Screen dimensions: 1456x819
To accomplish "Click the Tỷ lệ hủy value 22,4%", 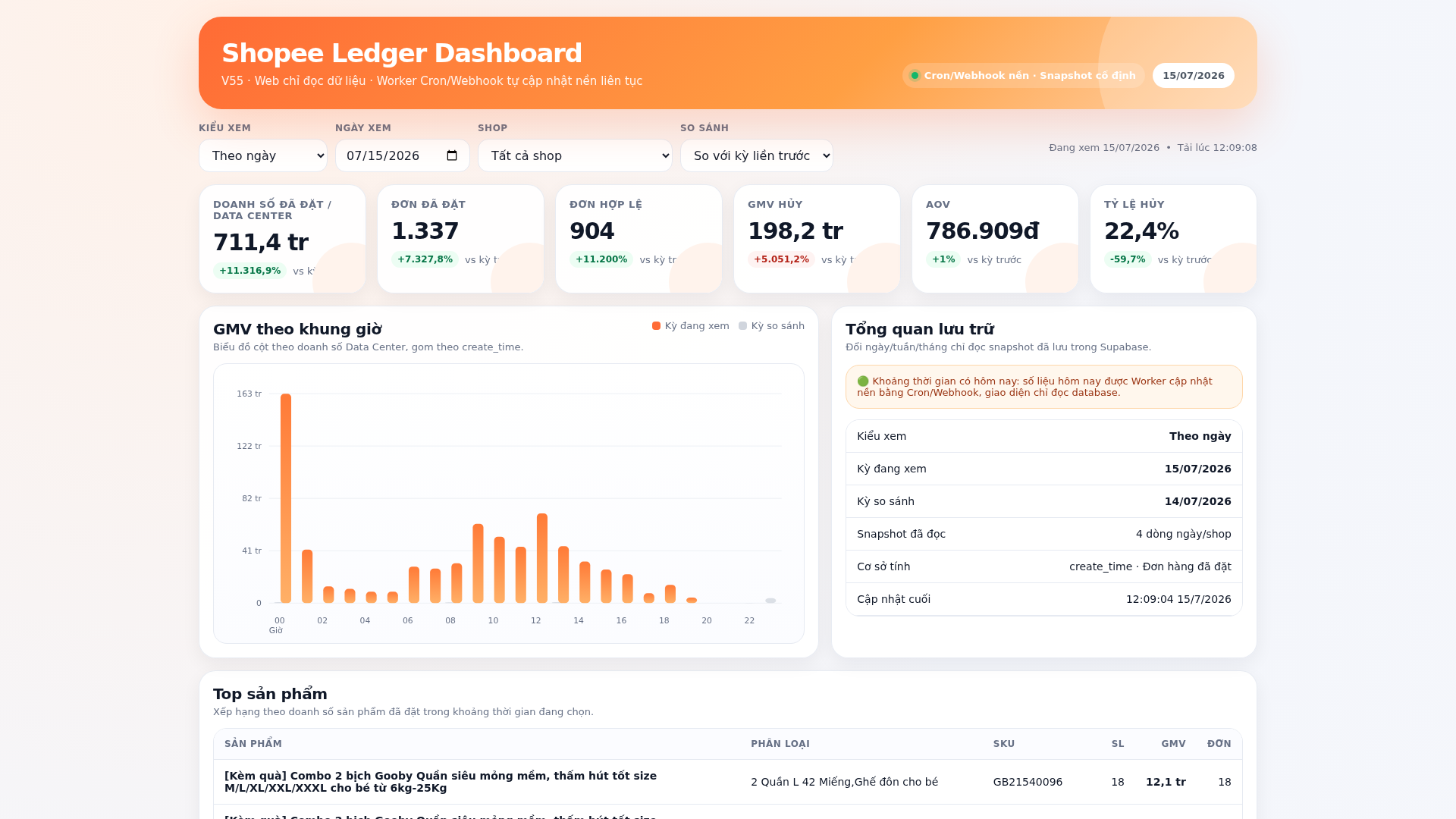I will 1141,231.
